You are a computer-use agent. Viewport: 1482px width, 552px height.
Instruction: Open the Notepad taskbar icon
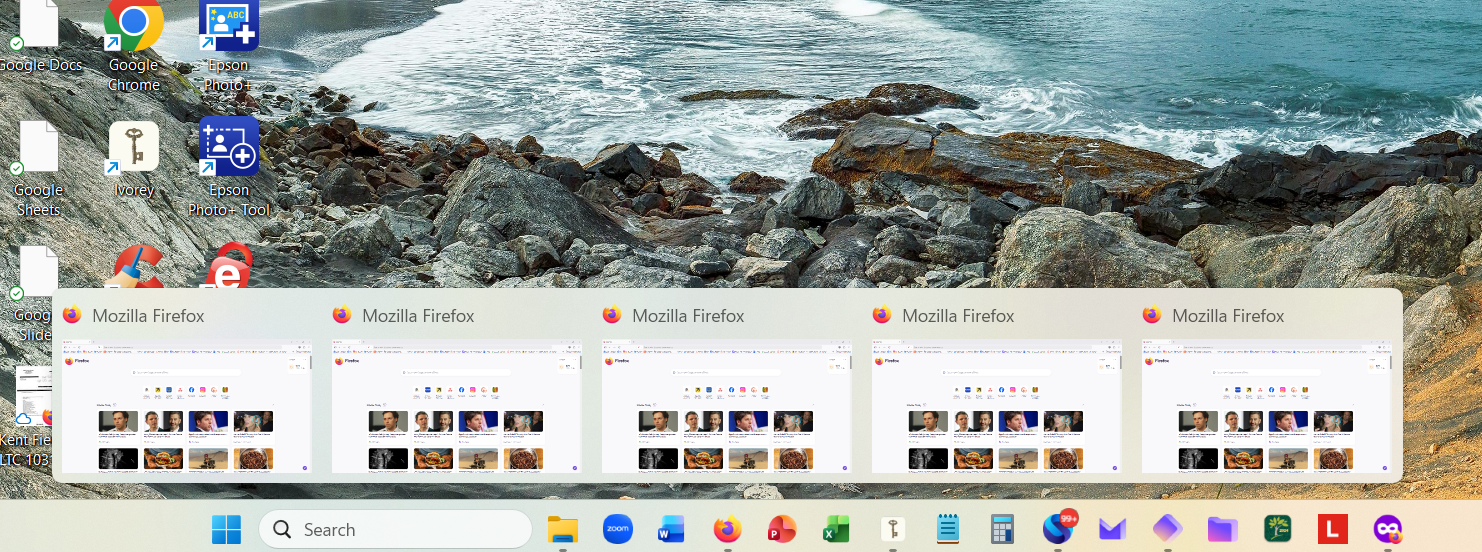pyautogui.click(x=947, y=529)
